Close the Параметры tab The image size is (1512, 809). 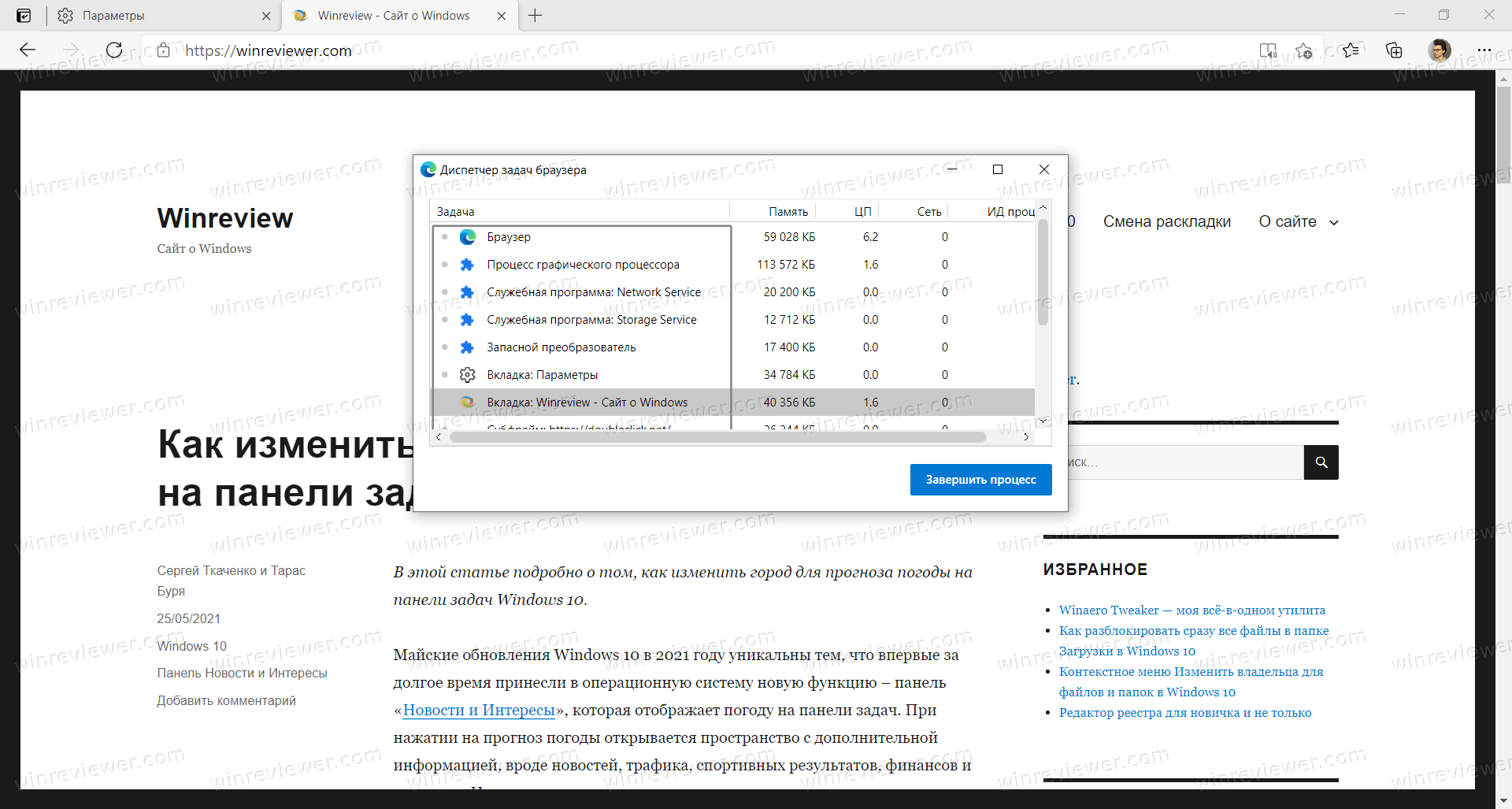(266, 16)
